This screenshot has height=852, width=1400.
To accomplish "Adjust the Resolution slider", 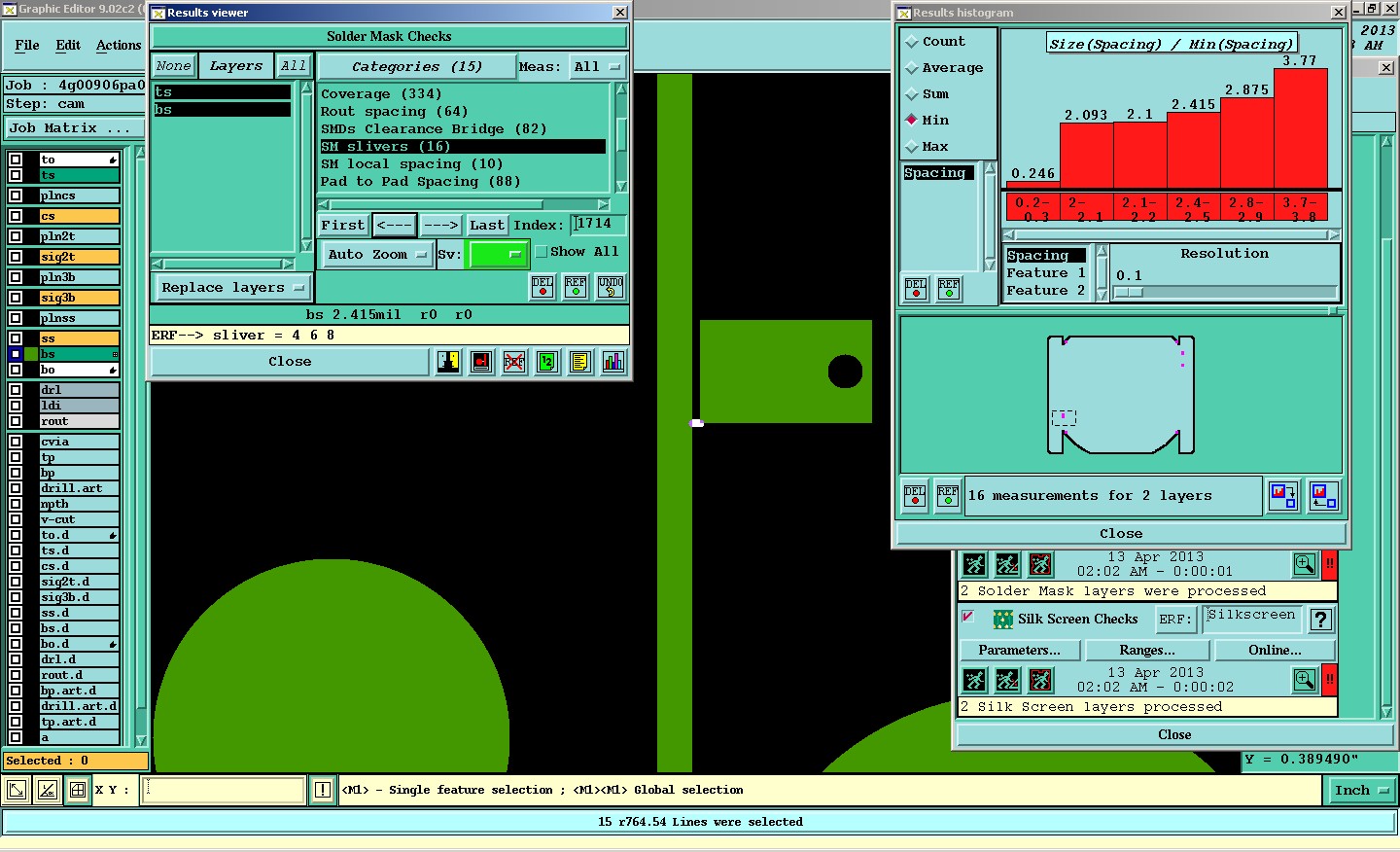I will click(1129, 292).
